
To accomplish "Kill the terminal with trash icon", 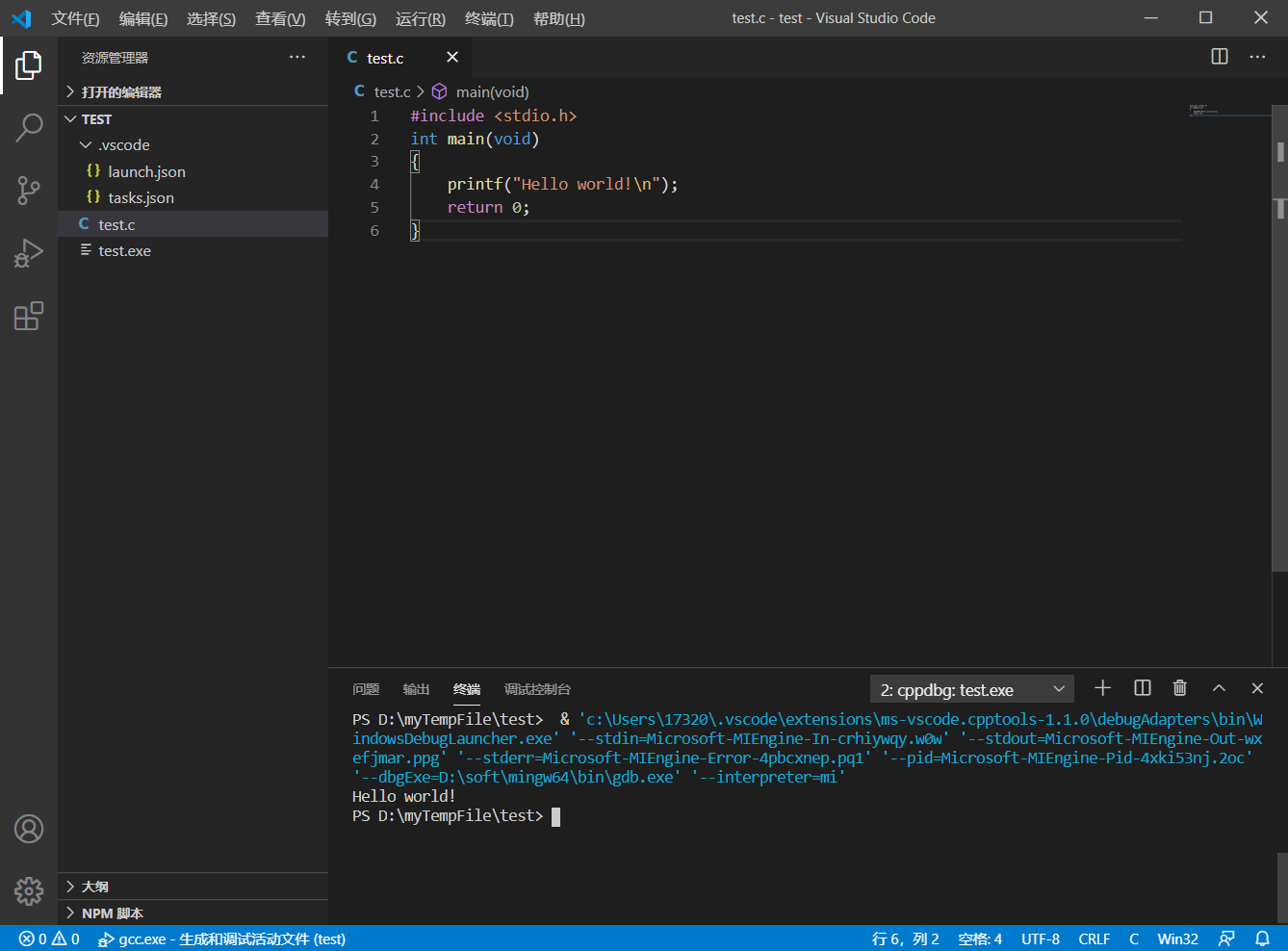I will pyautogui.click(x=1179, y=688).
